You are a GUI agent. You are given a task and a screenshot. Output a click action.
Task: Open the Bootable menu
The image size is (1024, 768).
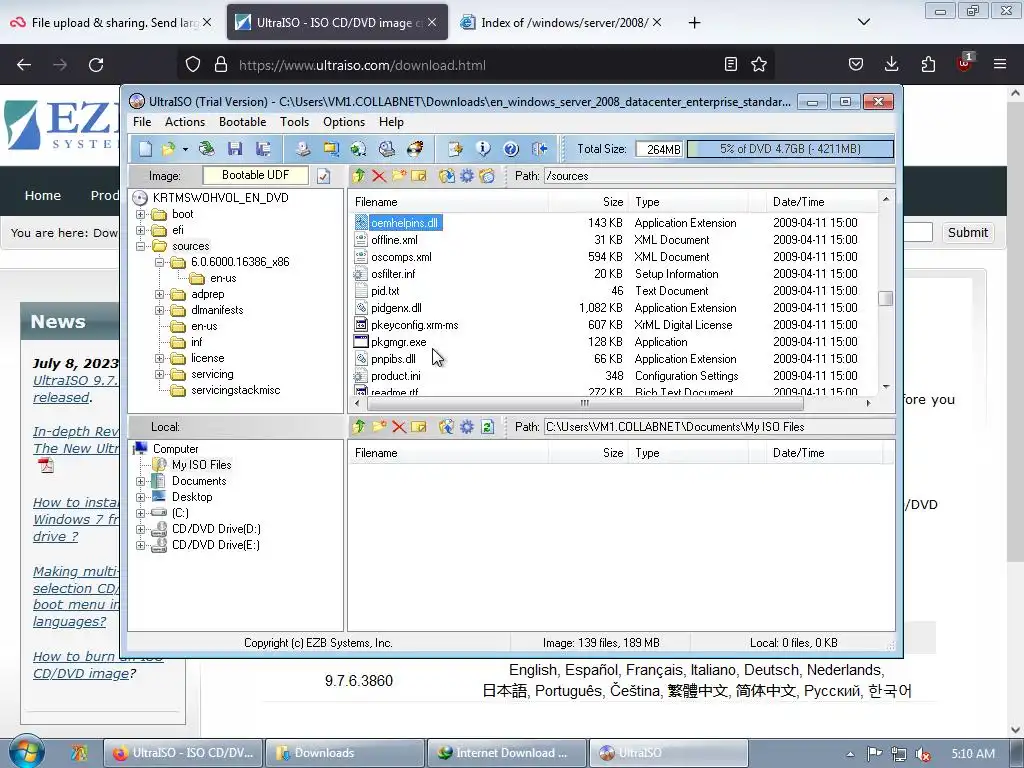242,122
